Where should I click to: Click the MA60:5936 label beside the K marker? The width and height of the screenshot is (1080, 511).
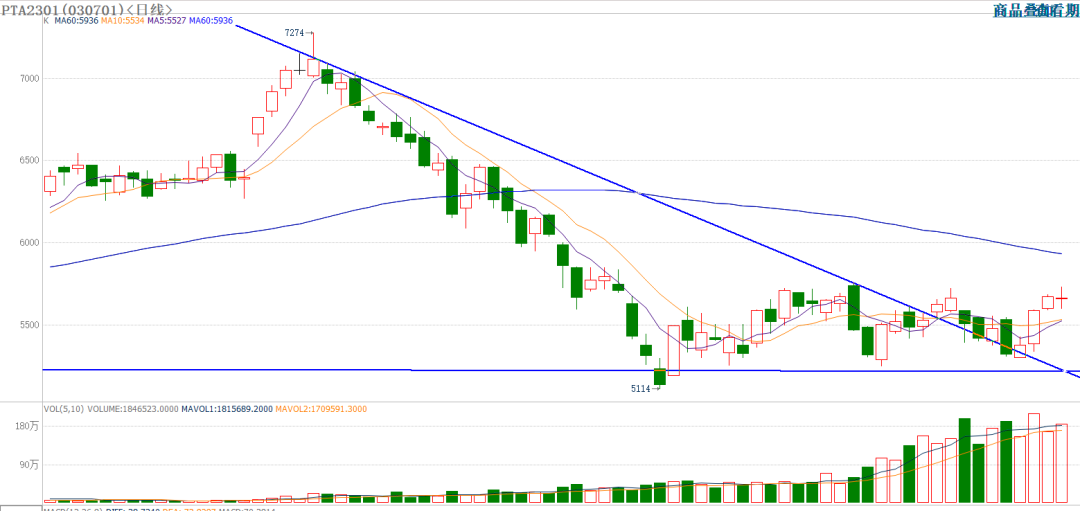pos(77,21)
